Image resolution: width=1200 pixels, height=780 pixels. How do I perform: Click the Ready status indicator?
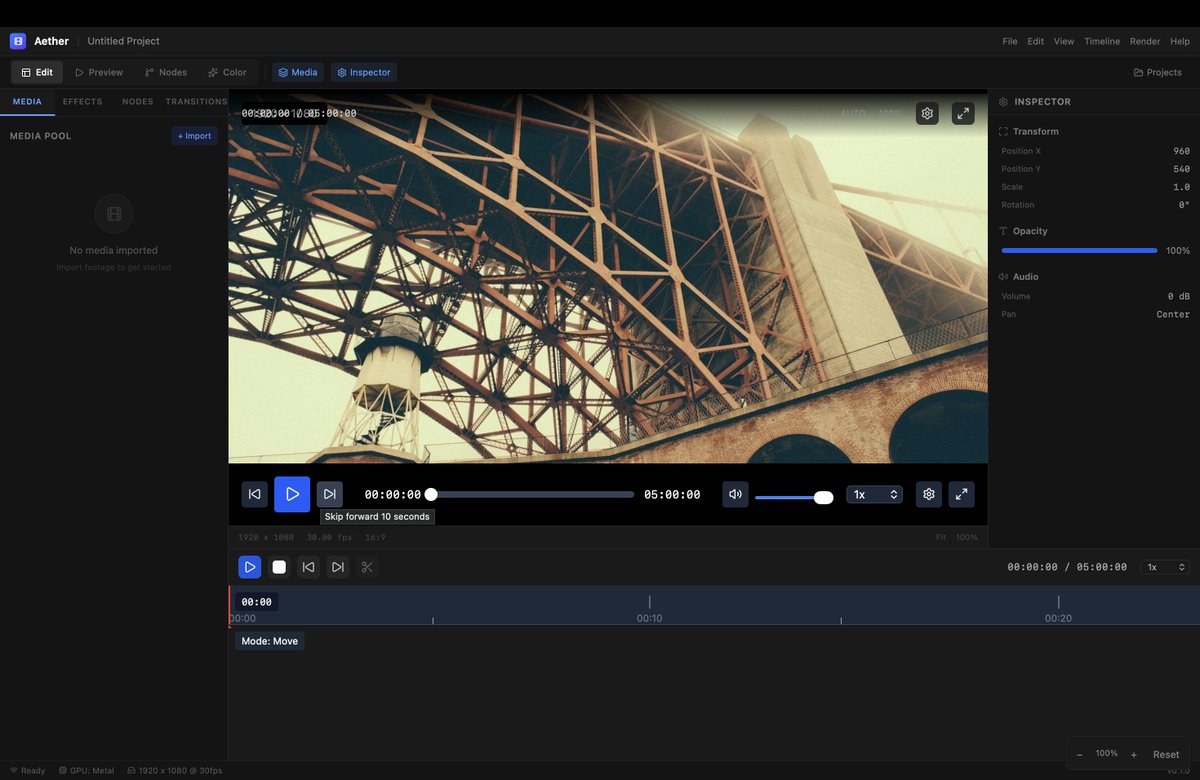click(27, 771)
